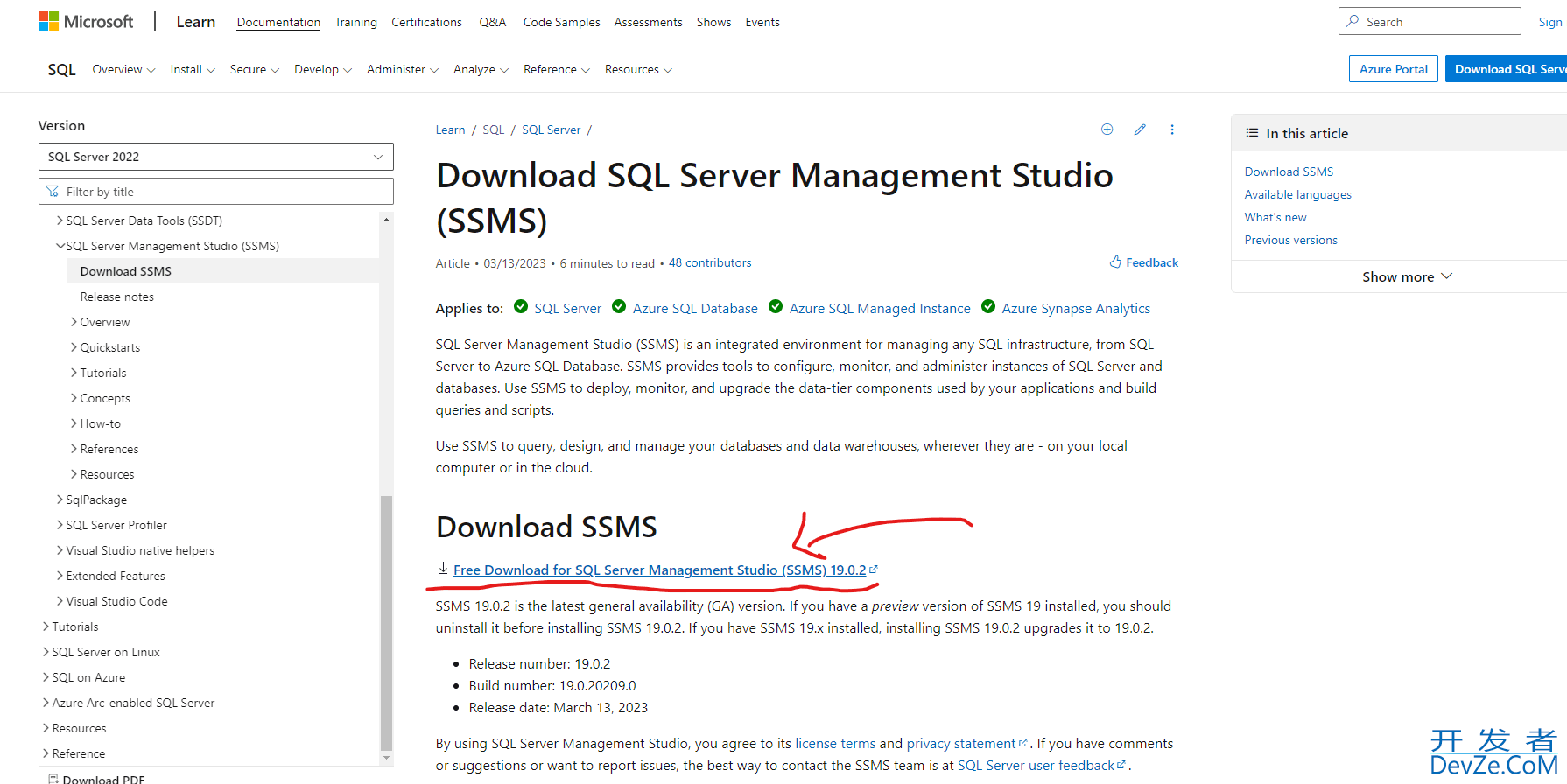Open SQL Server user feedback link
The image size is (1567, 784).
pyautogui.click(x=1036, y=765)
